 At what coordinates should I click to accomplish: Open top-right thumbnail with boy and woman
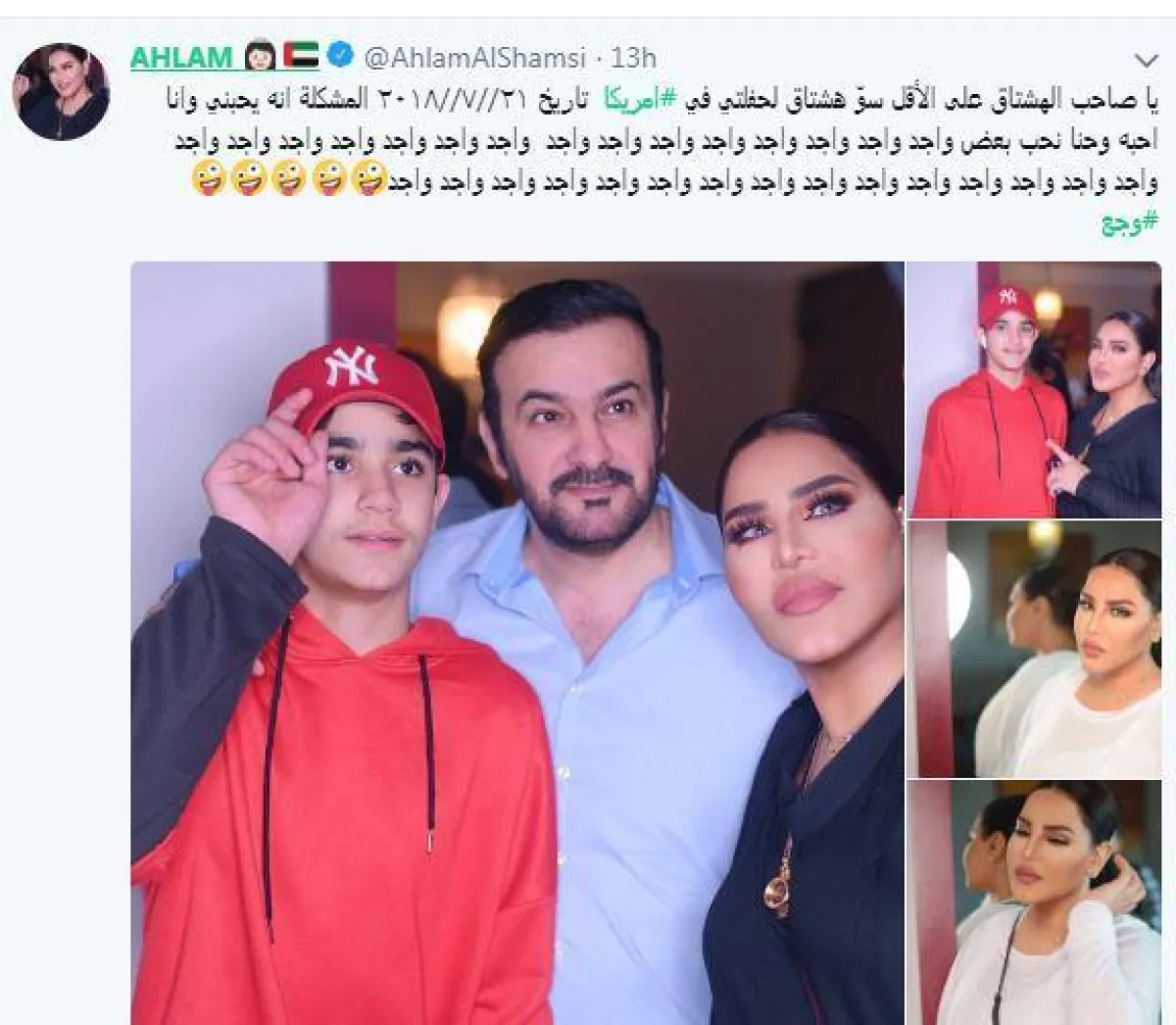tap(1040, 389)
